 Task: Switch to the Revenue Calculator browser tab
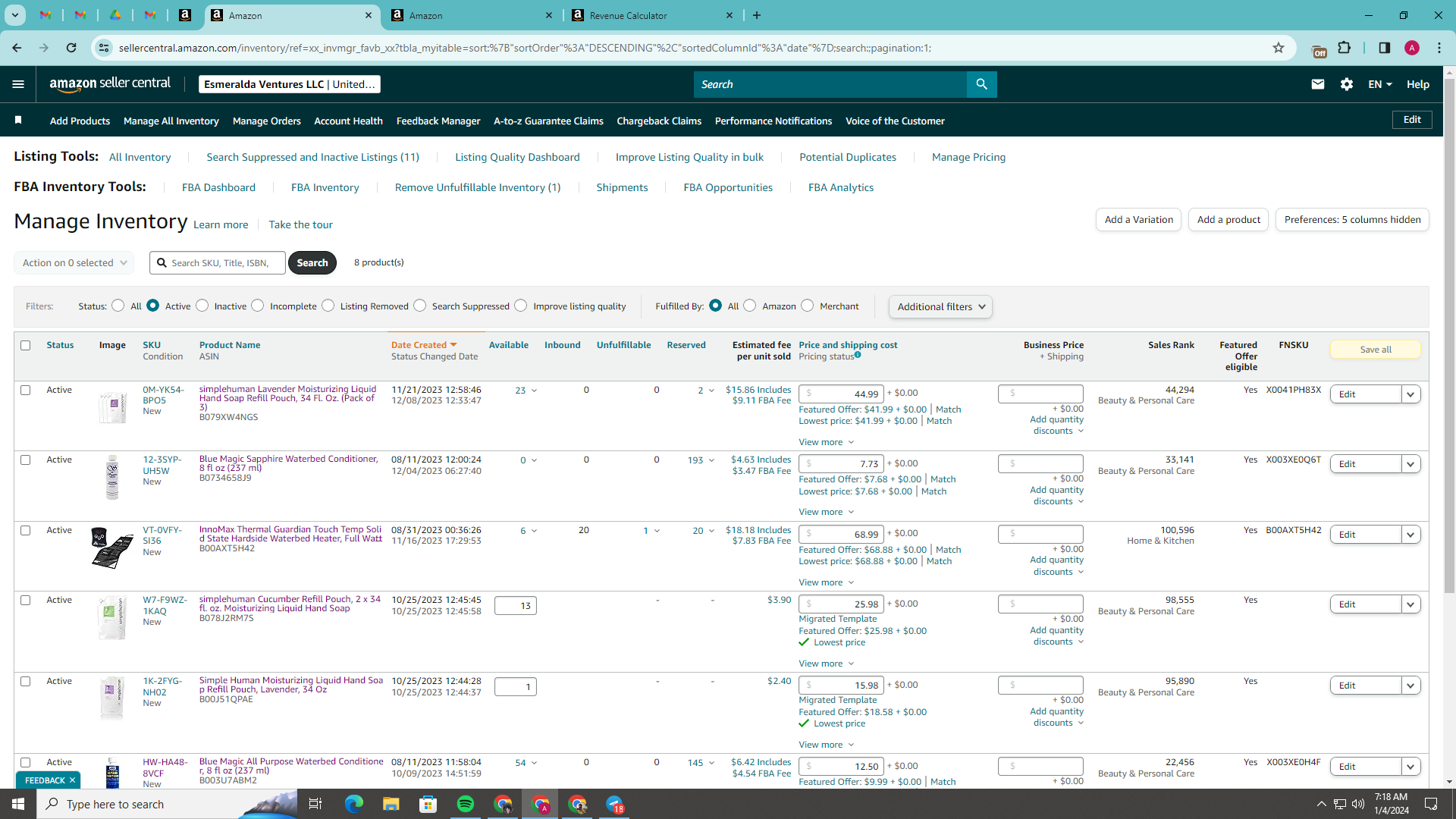(651, 15)
